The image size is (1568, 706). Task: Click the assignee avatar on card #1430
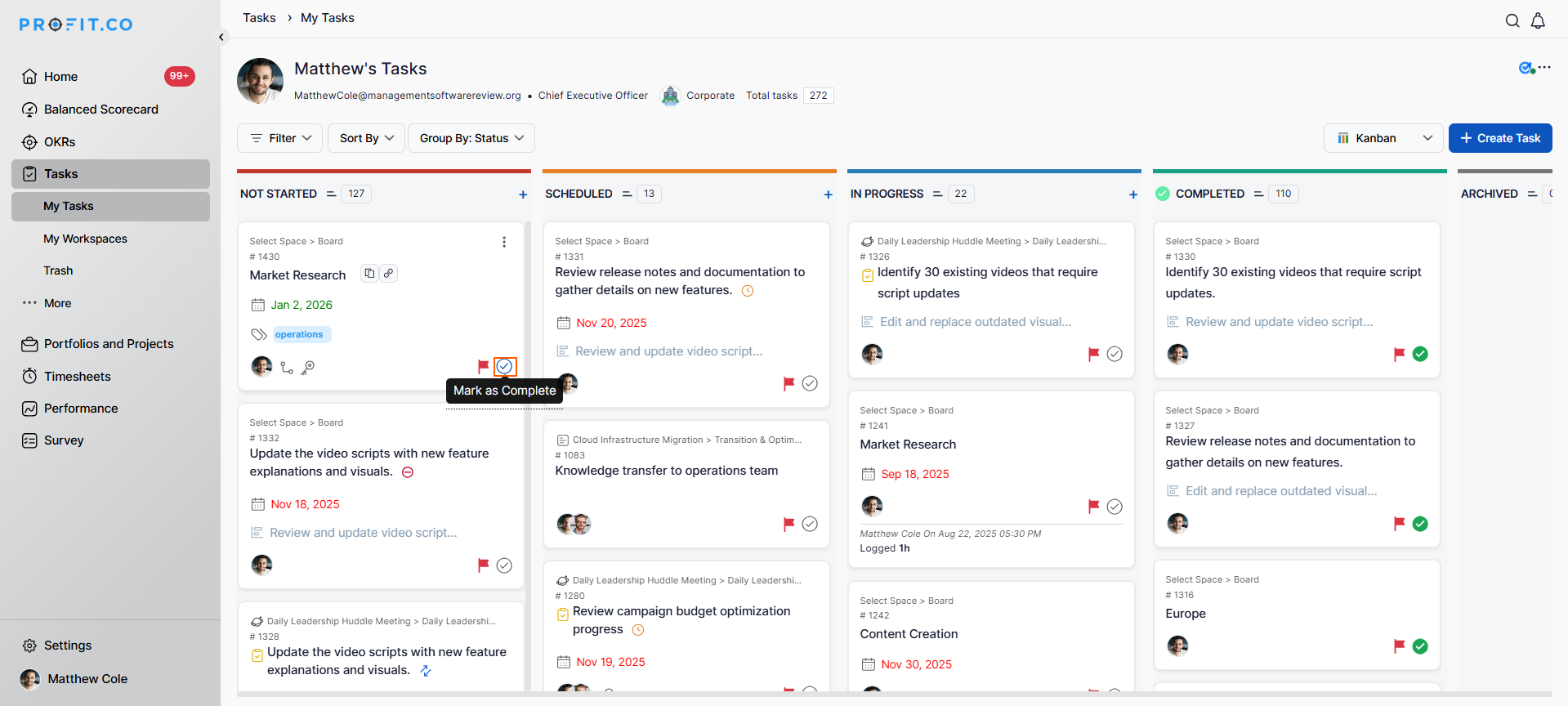point(261,367)
